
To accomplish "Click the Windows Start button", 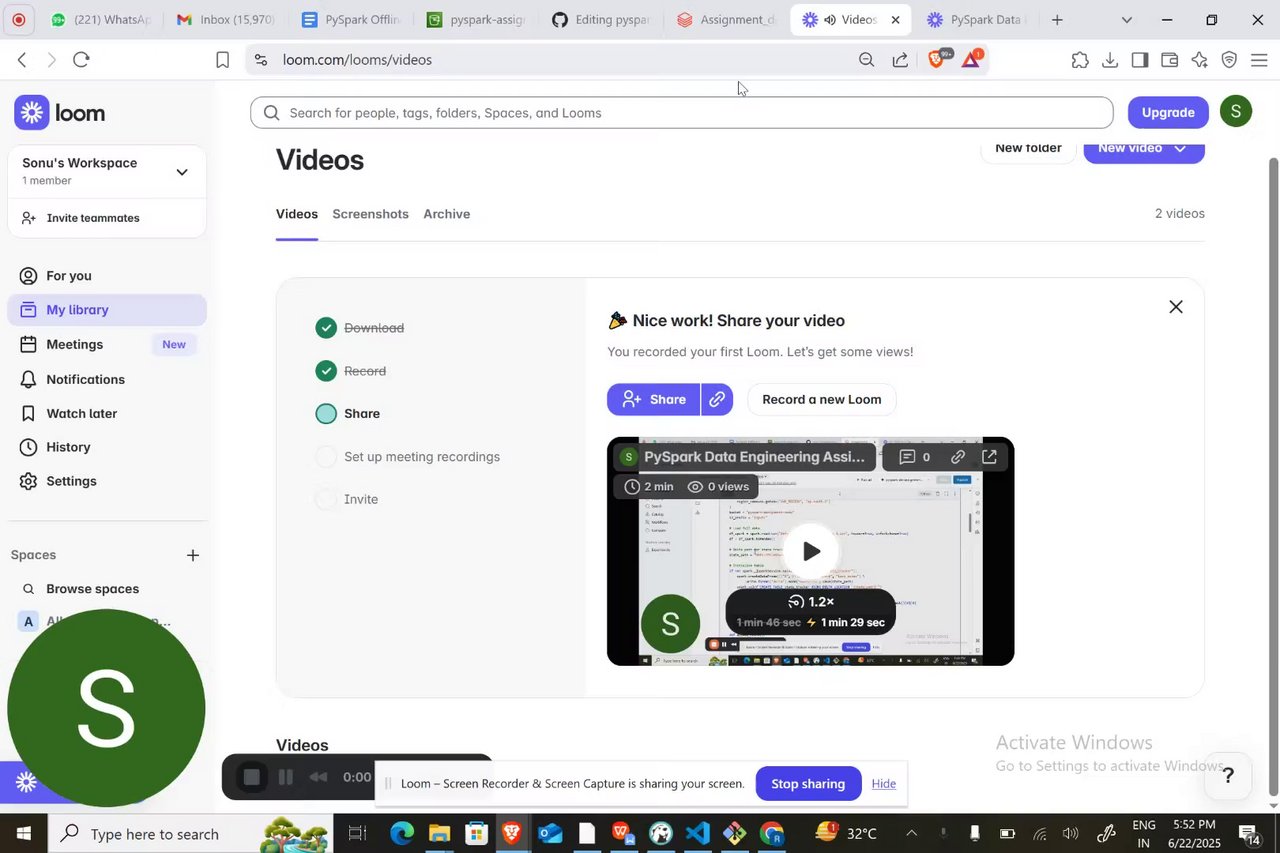I will 23,833.
